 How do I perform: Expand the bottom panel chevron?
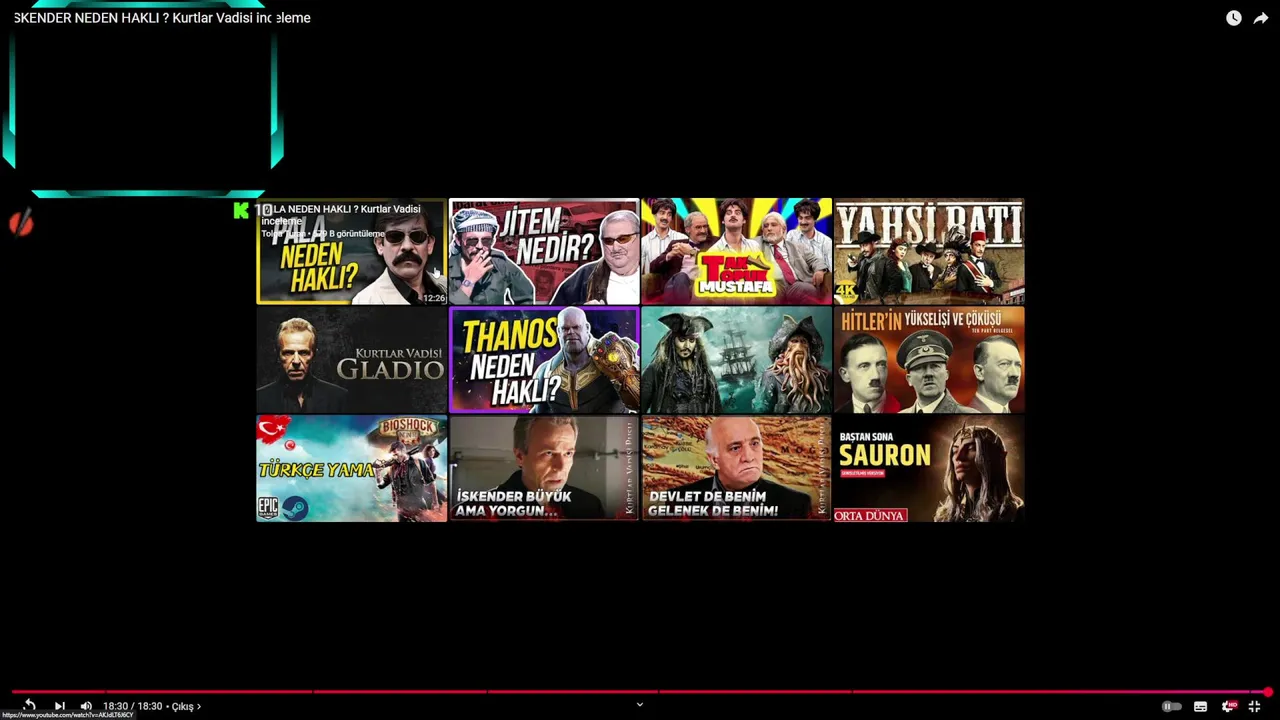[x=640, y=704]
